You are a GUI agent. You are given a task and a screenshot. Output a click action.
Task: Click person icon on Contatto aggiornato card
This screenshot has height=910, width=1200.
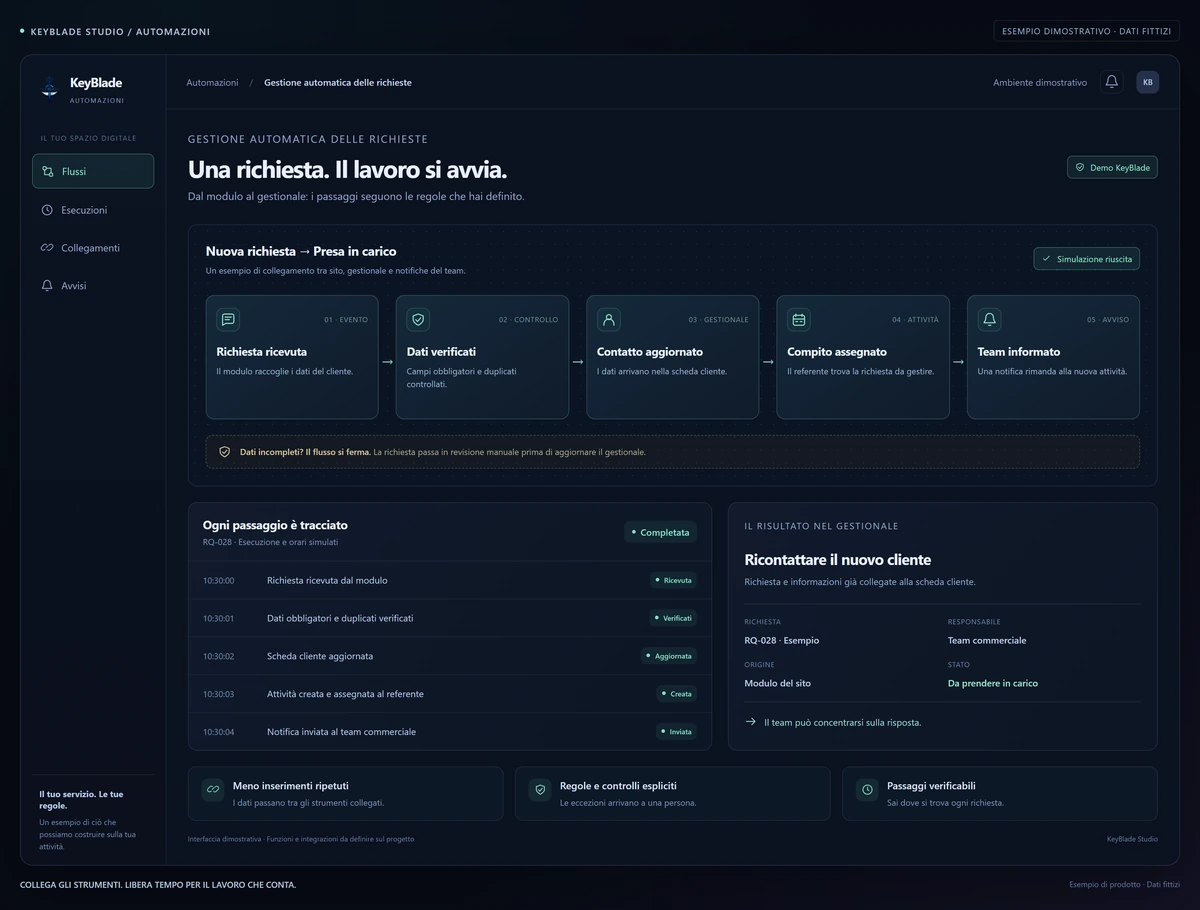point(608,319)
